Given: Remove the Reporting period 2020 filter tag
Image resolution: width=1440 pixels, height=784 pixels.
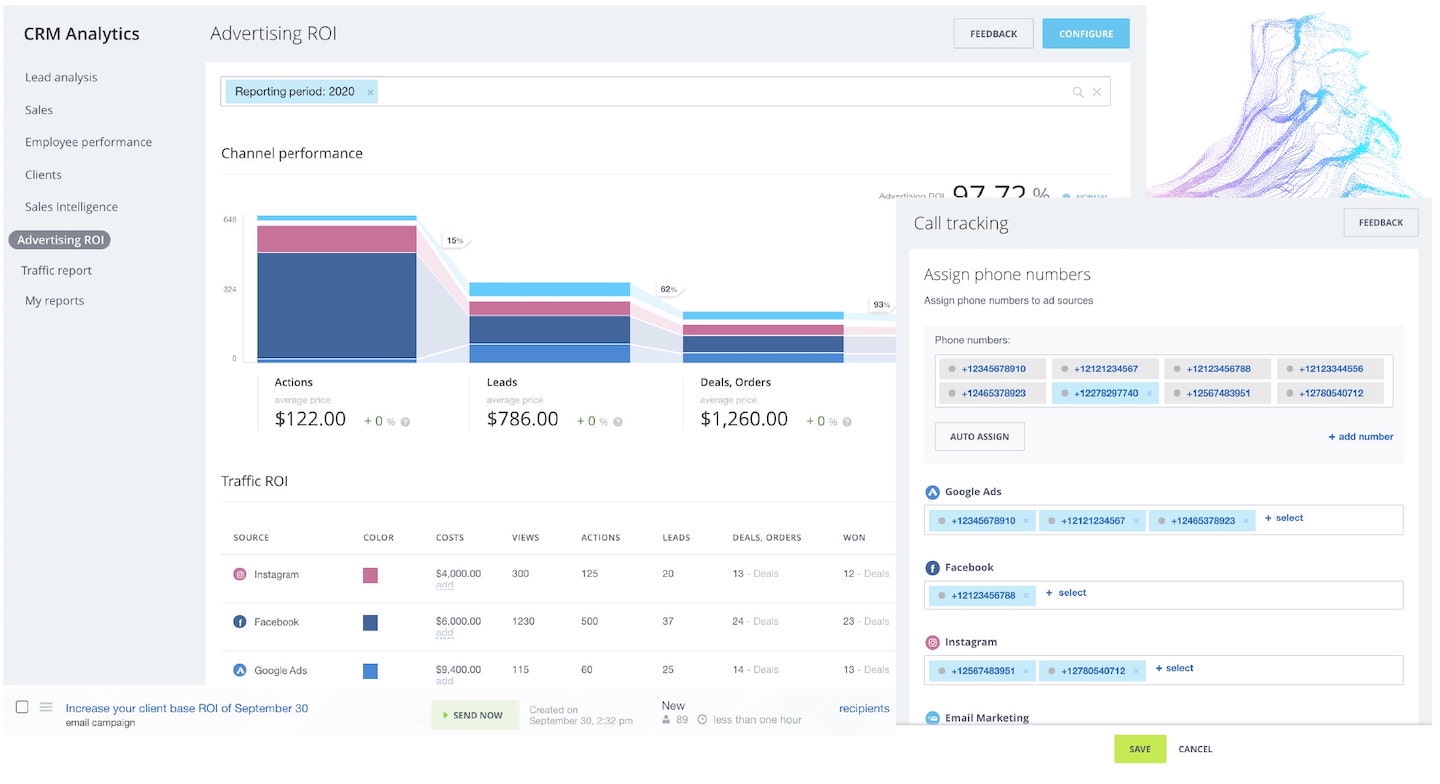Looking at the screenshot, I should (370, 92).
